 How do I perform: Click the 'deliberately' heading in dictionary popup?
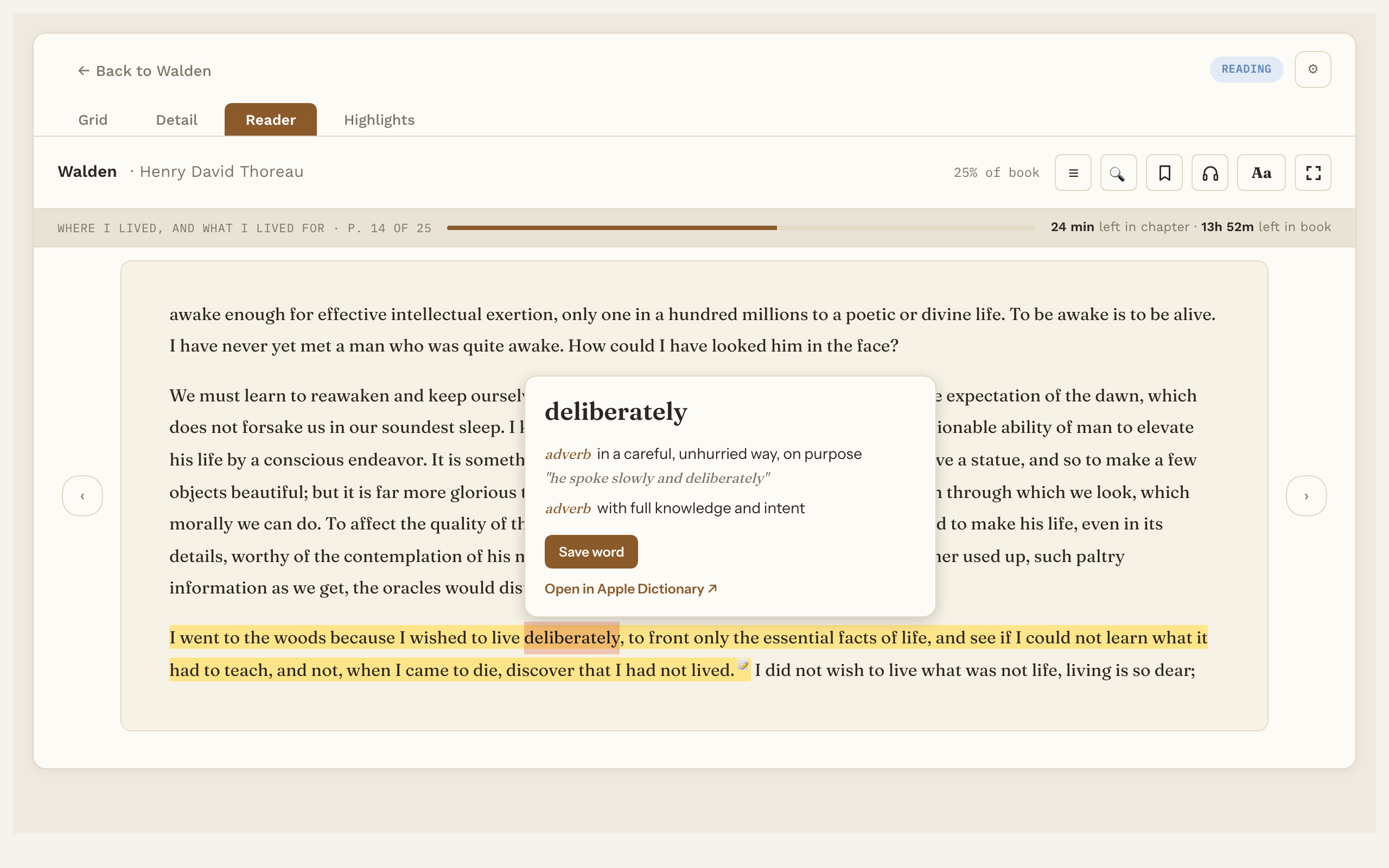click(616, 412)
